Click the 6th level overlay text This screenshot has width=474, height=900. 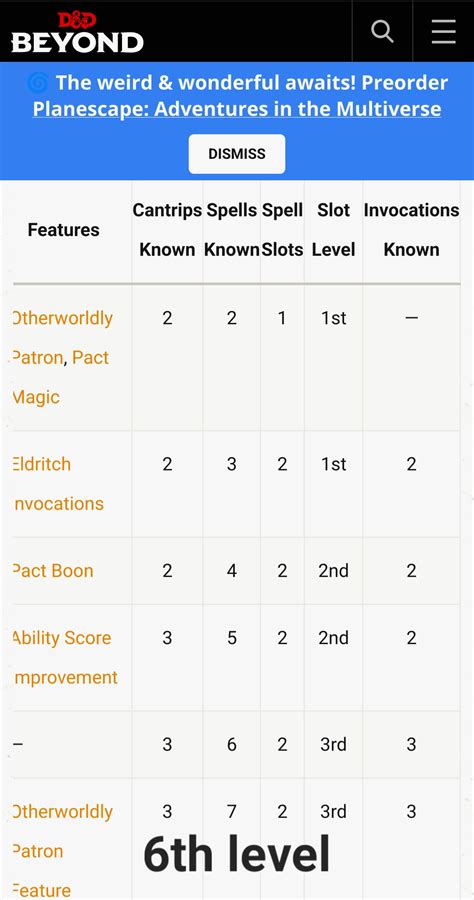click(x=237, y=853)
